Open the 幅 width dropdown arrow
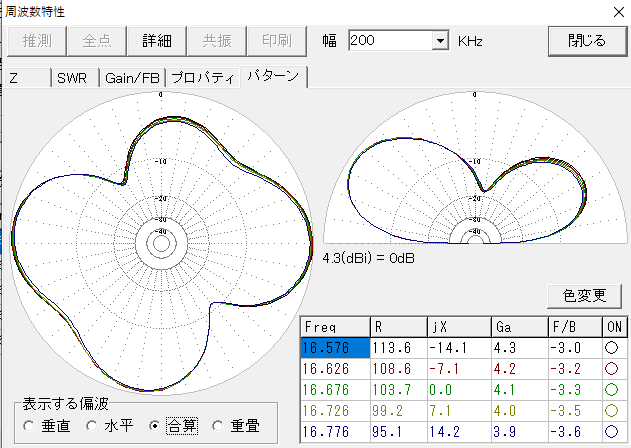631x448 pixels. pyautogui.click(x=441, y=41)
